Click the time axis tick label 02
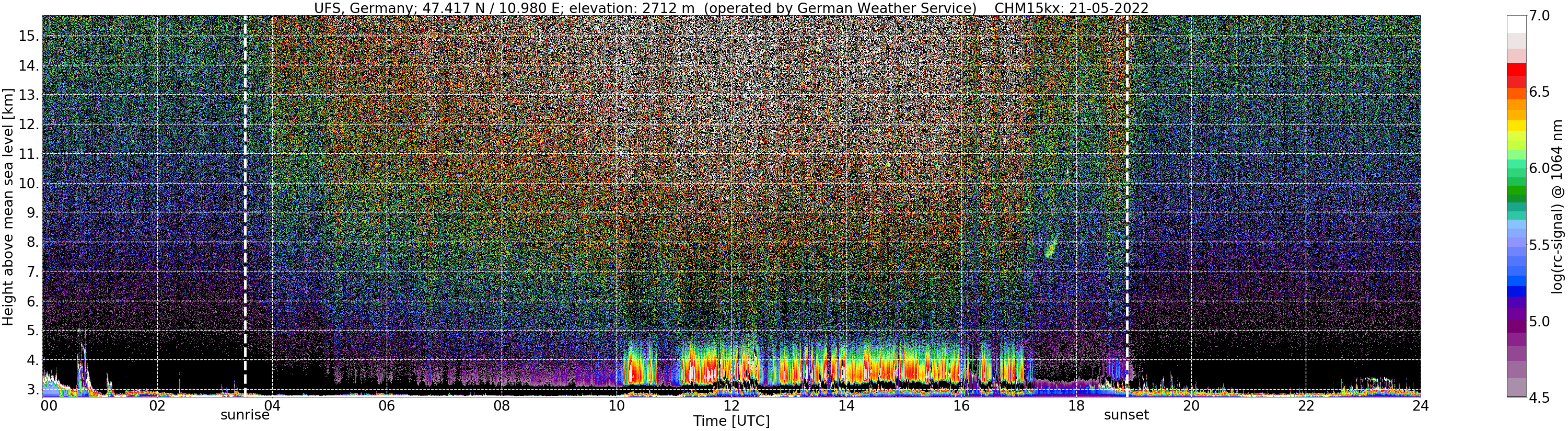Image resolution: width=1568 pixels, height=431 pixels. click(157, 406)
